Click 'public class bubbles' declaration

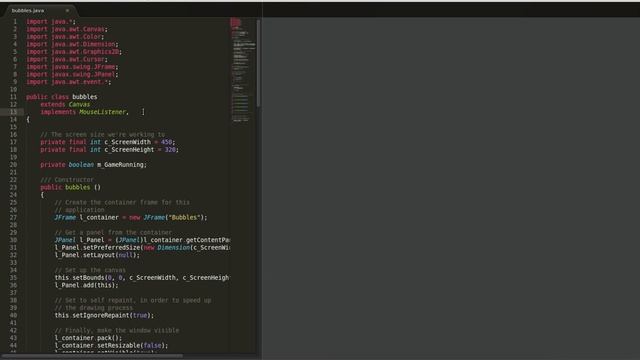pyautogui.click(x=62, y=97)
